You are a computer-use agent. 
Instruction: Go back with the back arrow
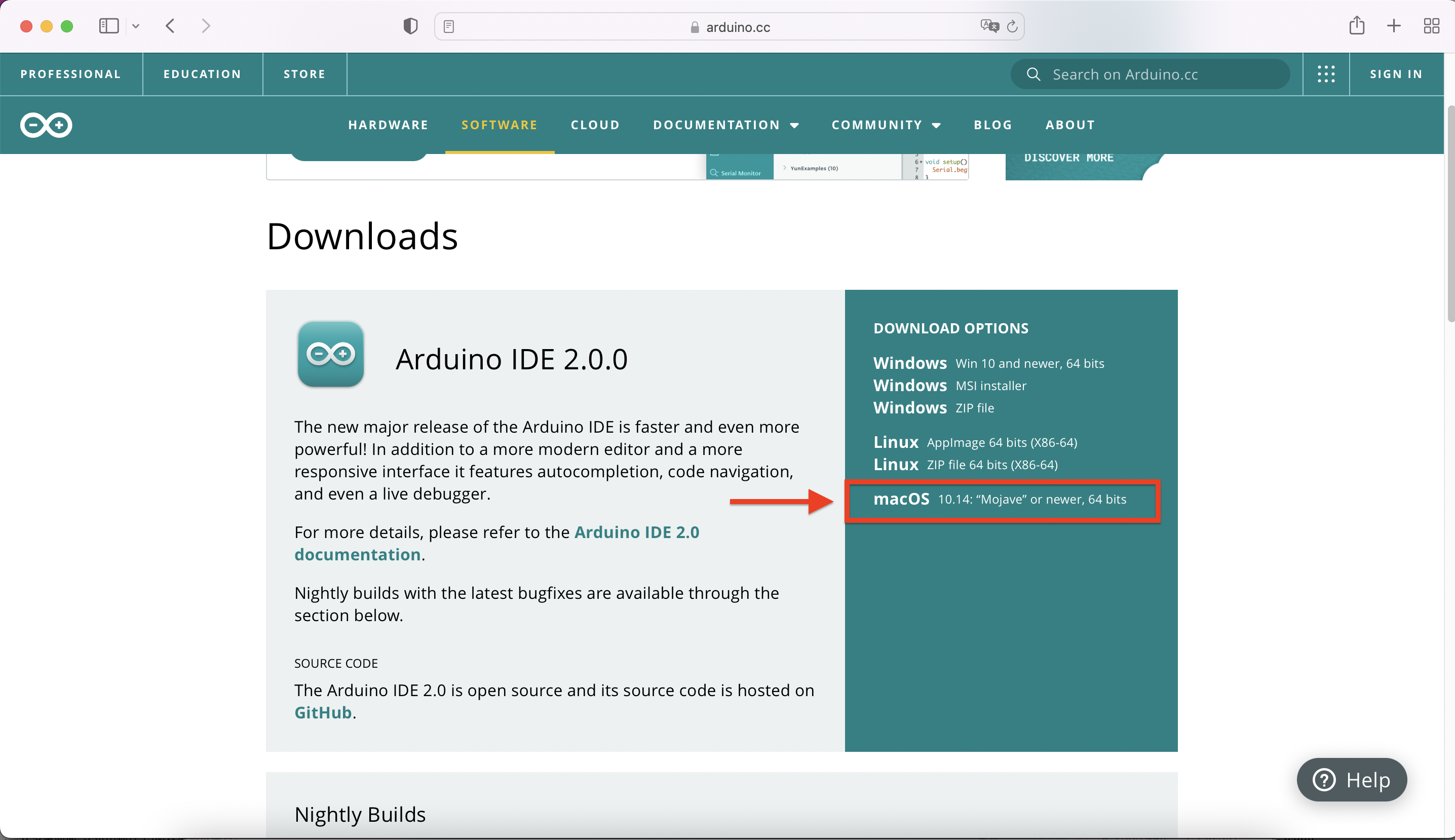click(170, 26)
